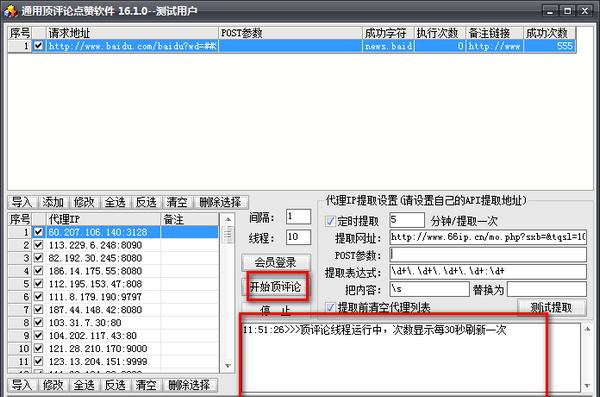This screenshot has height=397, width=600.
Task: Select proxy row 104.202.117.43:80
Action: click(x=113, y=335)
